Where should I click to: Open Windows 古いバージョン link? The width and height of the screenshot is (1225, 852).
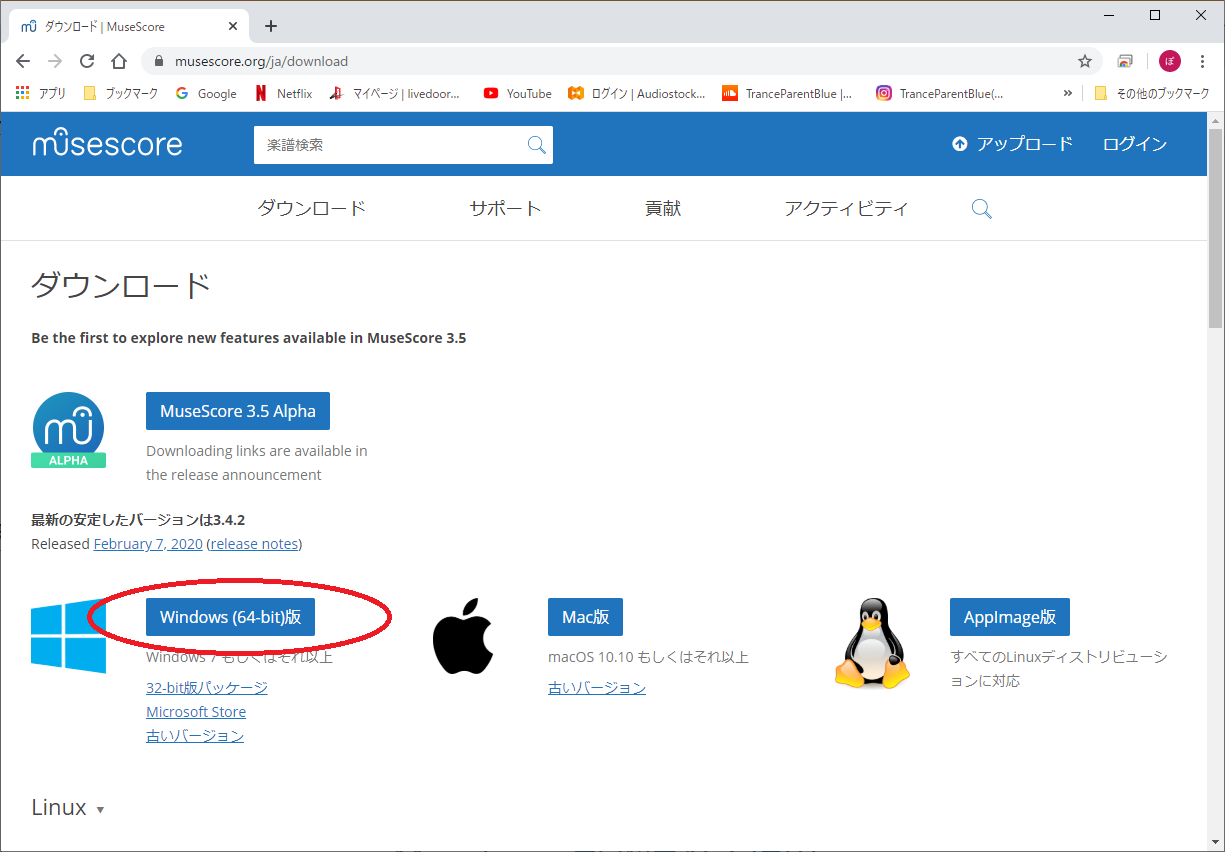pyautogui.click(x=195, y=735)
